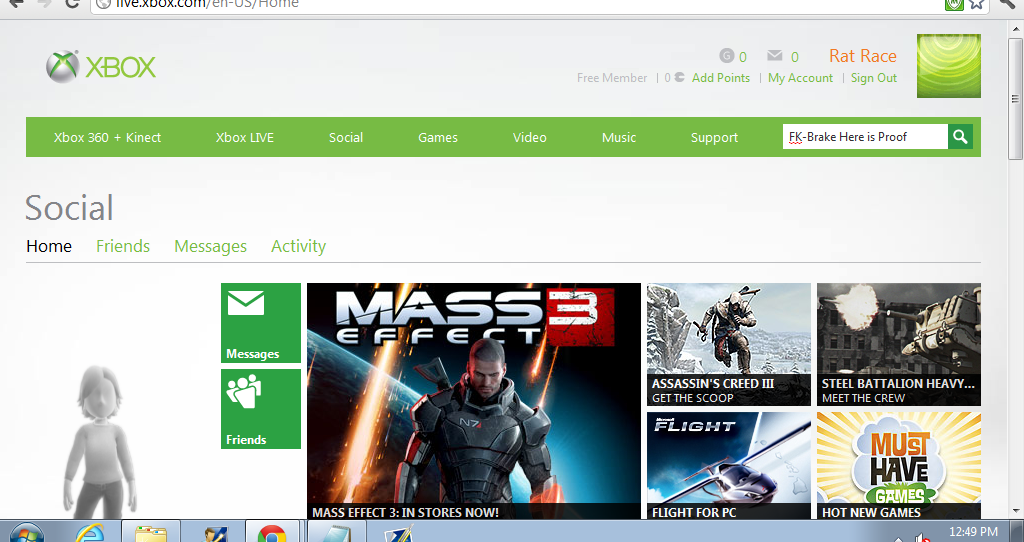Click the search field with FK-Brake text

865,136
